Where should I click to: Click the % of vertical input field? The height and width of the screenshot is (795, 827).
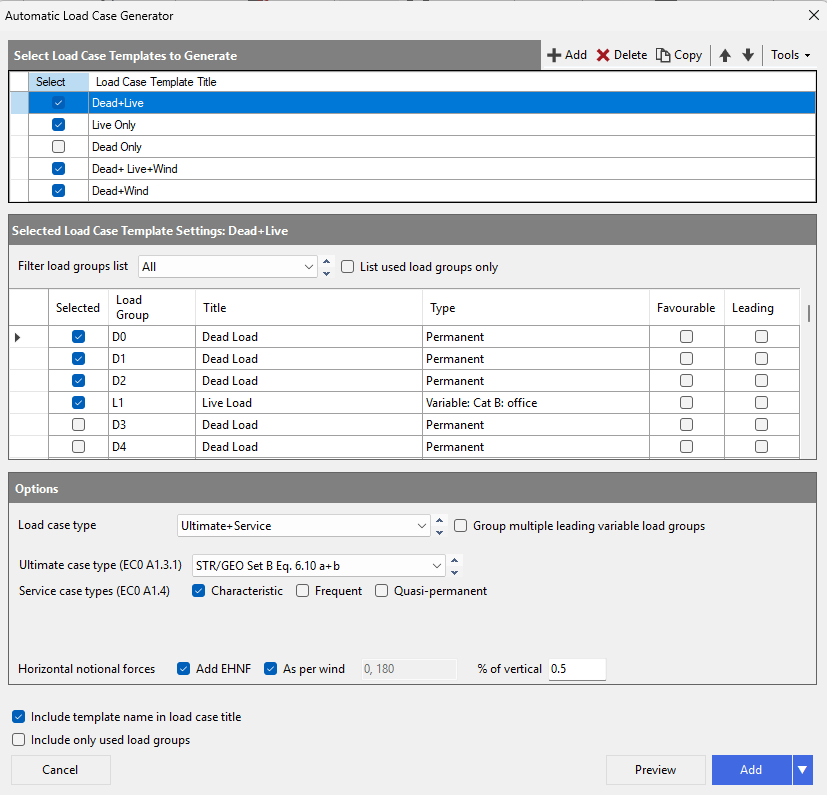click(x=577, y=669)
